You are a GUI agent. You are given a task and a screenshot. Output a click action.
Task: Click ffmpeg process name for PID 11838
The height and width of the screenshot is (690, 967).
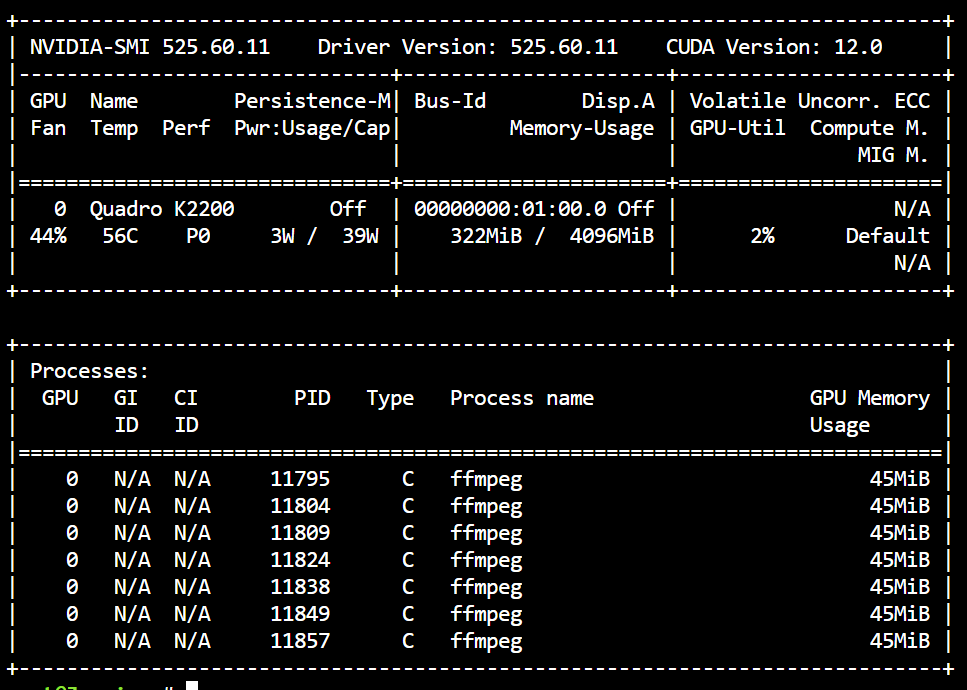click(x=486, y=588)
